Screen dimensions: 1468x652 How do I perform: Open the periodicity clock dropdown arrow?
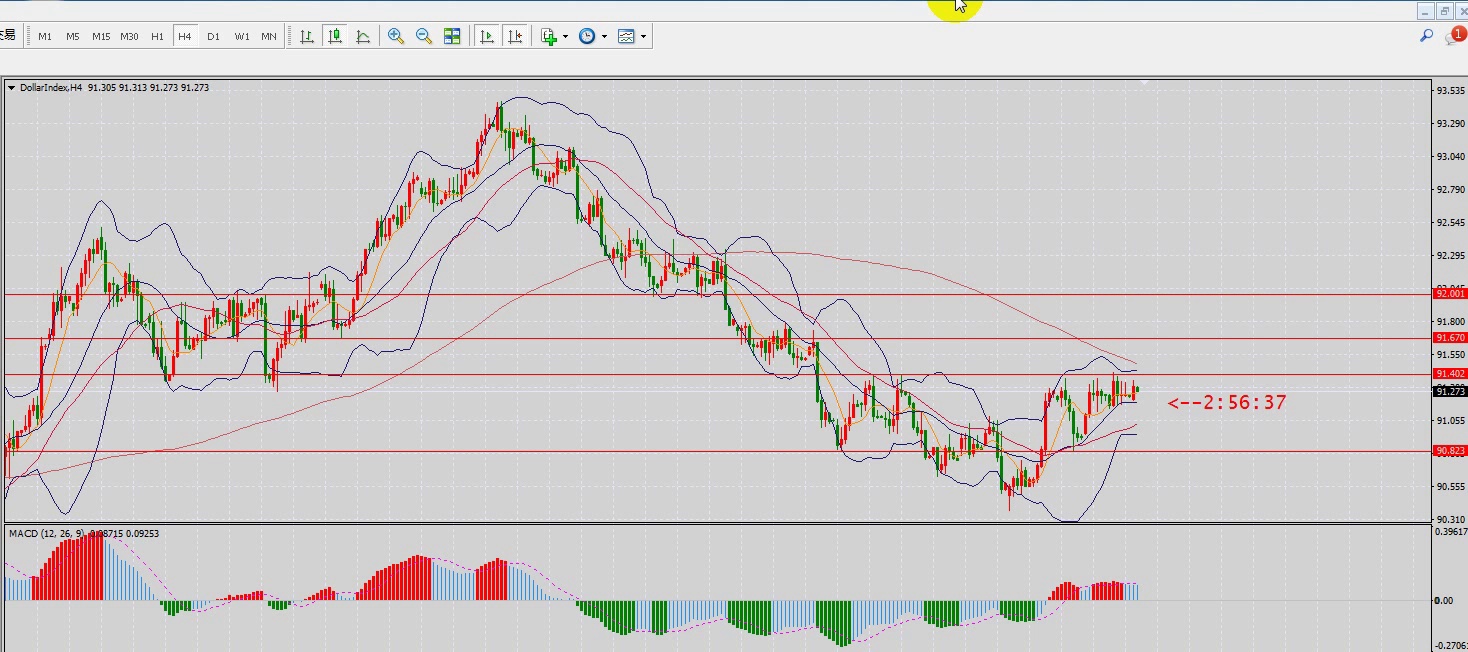[x=604, y=37]
